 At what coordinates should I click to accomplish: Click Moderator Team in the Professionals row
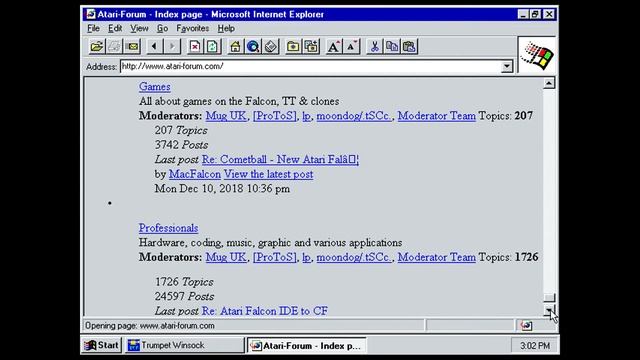437,258
